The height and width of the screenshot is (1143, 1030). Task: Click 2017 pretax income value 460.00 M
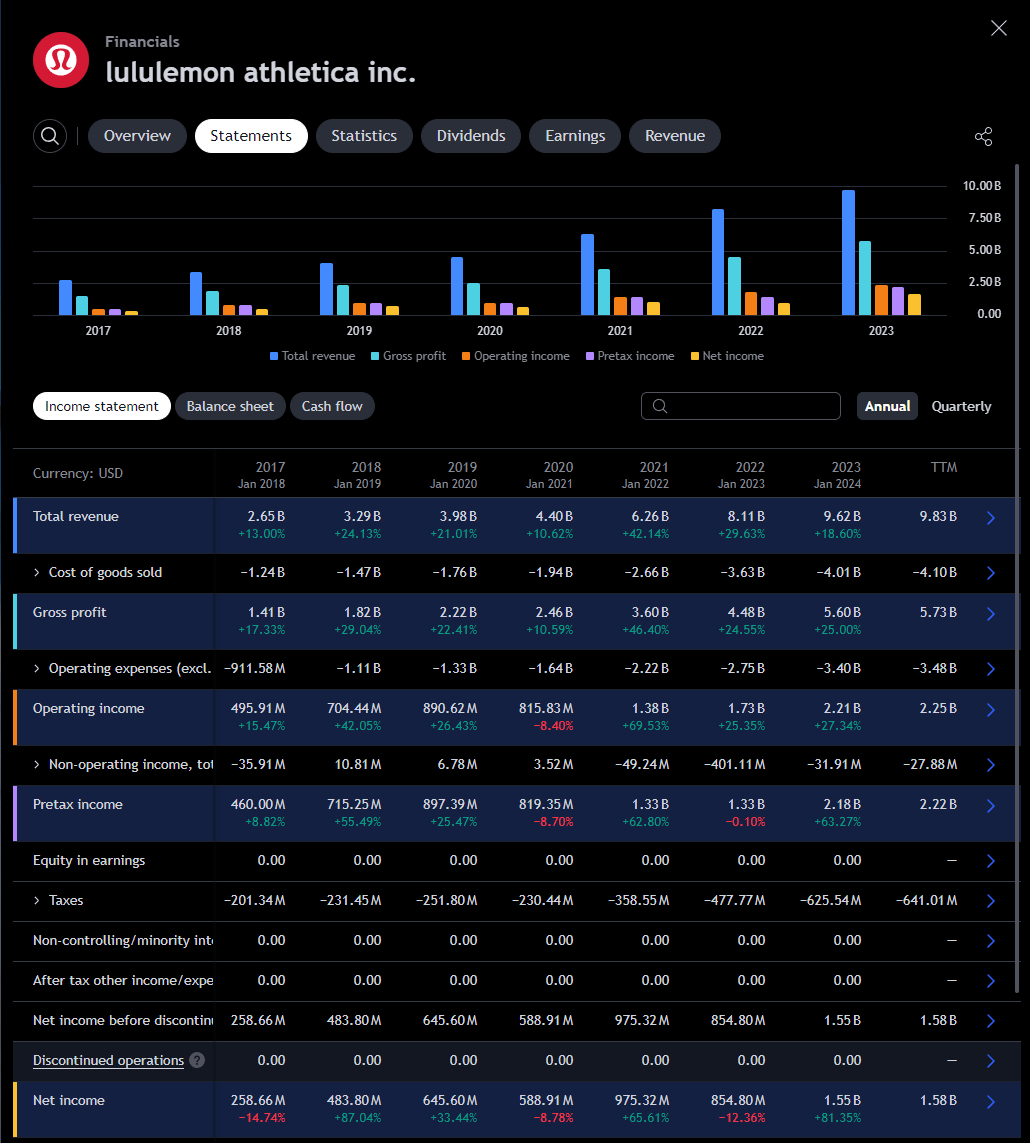click(x=258, y=804)
